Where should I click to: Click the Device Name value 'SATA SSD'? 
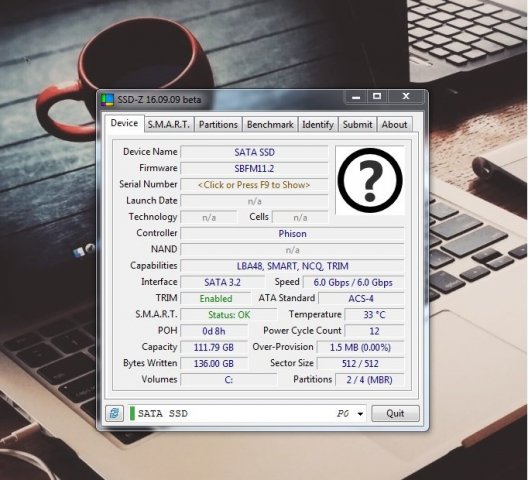click(254, 152)
